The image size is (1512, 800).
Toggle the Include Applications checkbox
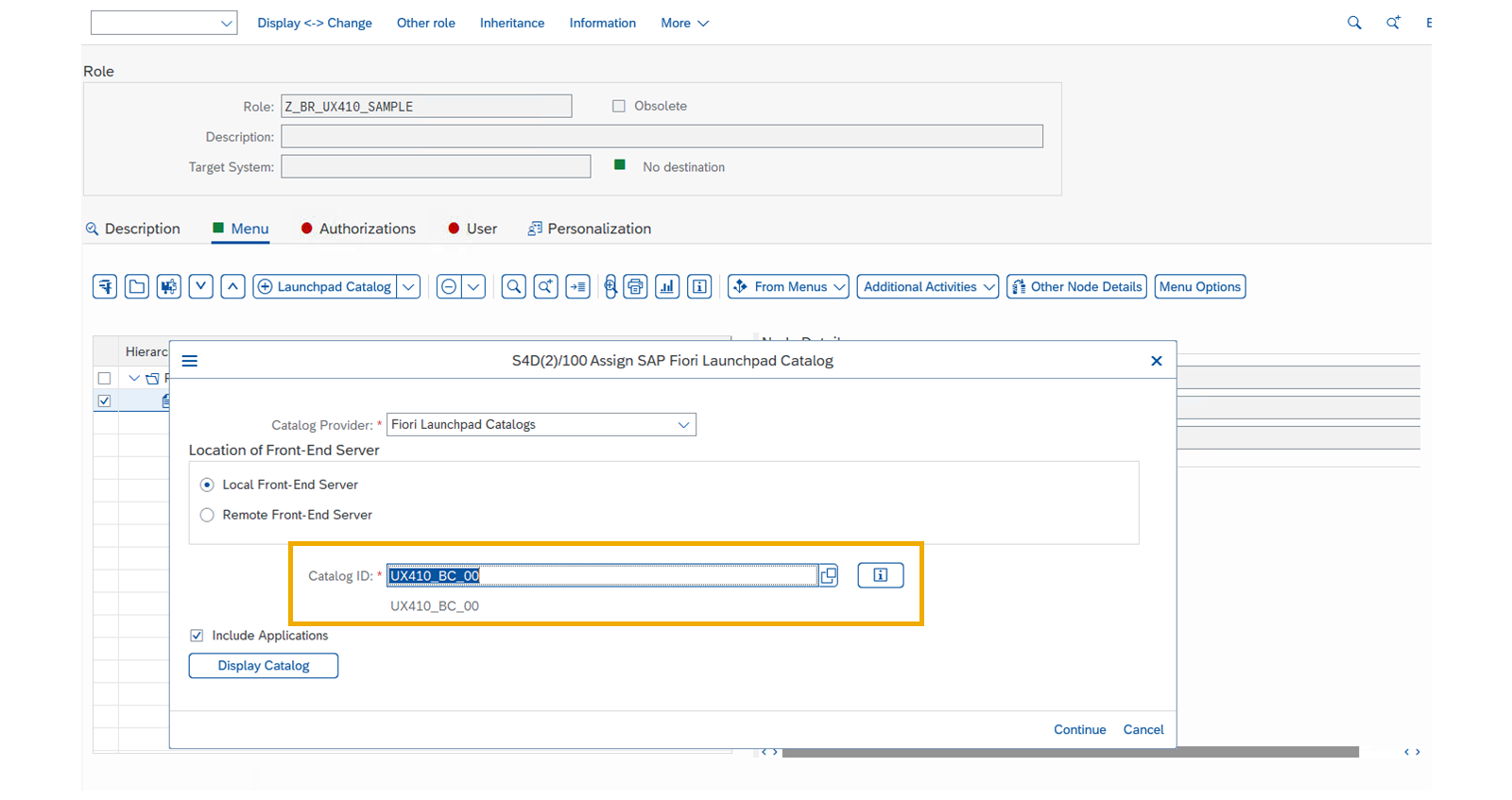[197, 636]
